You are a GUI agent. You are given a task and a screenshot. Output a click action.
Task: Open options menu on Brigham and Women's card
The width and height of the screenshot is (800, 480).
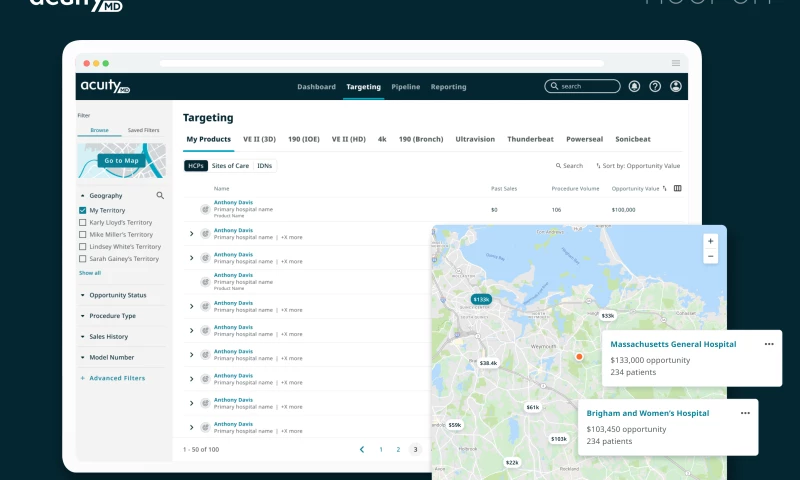point(745,413)
